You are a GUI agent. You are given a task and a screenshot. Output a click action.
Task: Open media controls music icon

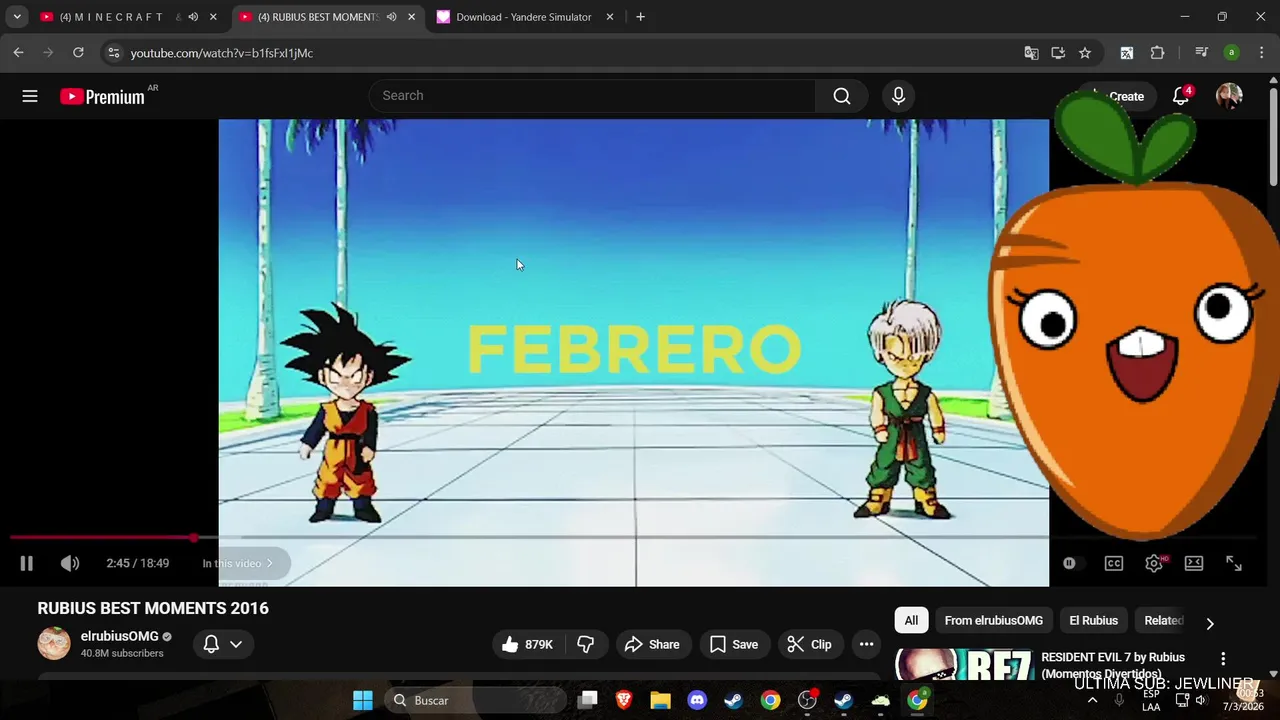[1202, 53]
